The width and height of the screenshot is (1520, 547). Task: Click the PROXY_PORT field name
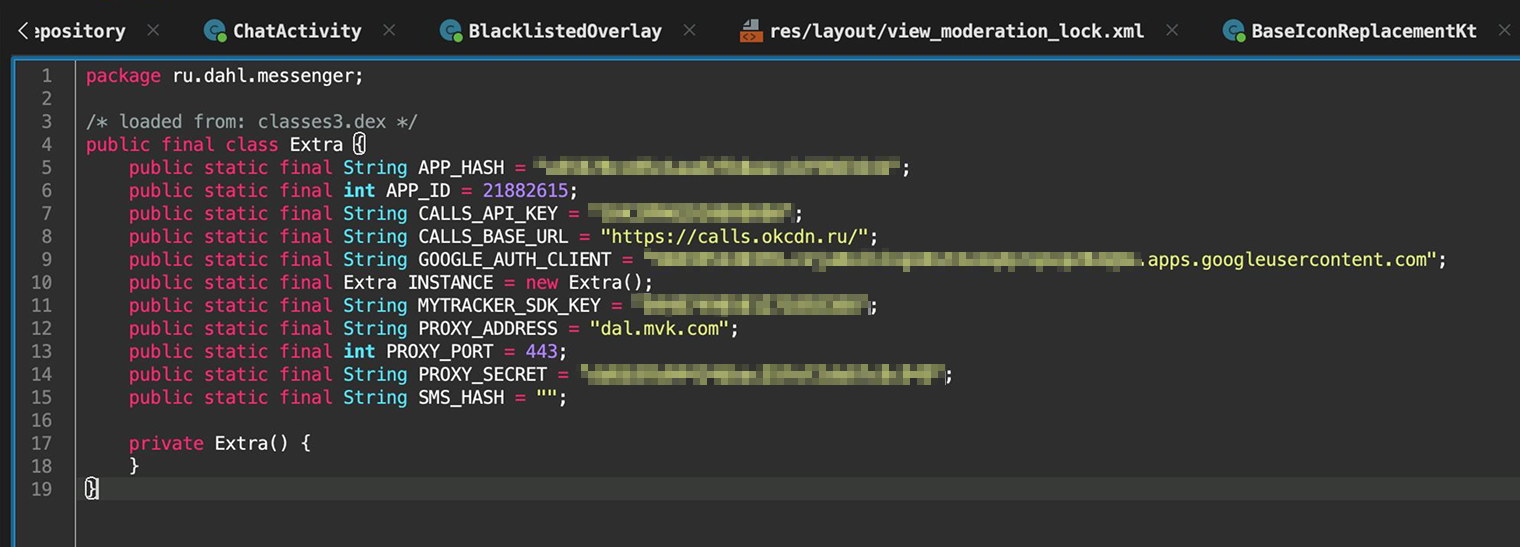440,351
